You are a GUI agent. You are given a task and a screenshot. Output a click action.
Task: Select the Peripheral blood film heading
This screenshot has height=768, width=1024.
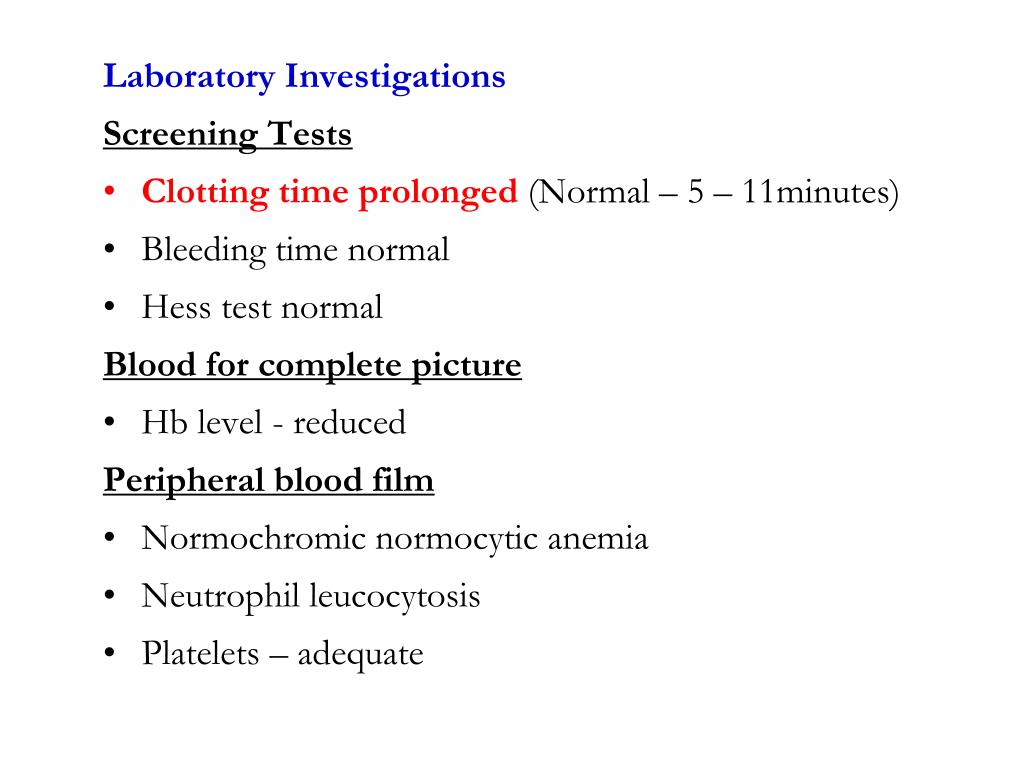coord(268,481)
